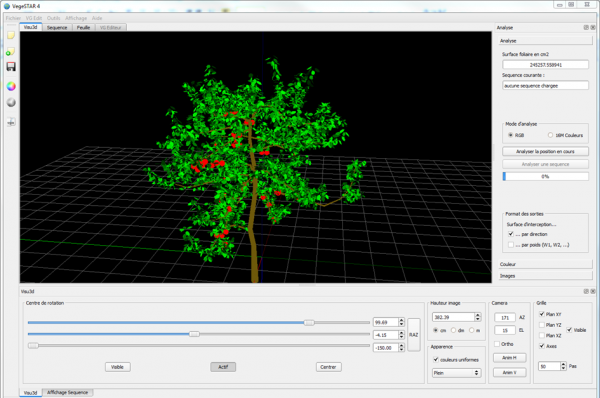Click the Centrer button
Viewport: 600px width, 398px height.
point(328,367)
